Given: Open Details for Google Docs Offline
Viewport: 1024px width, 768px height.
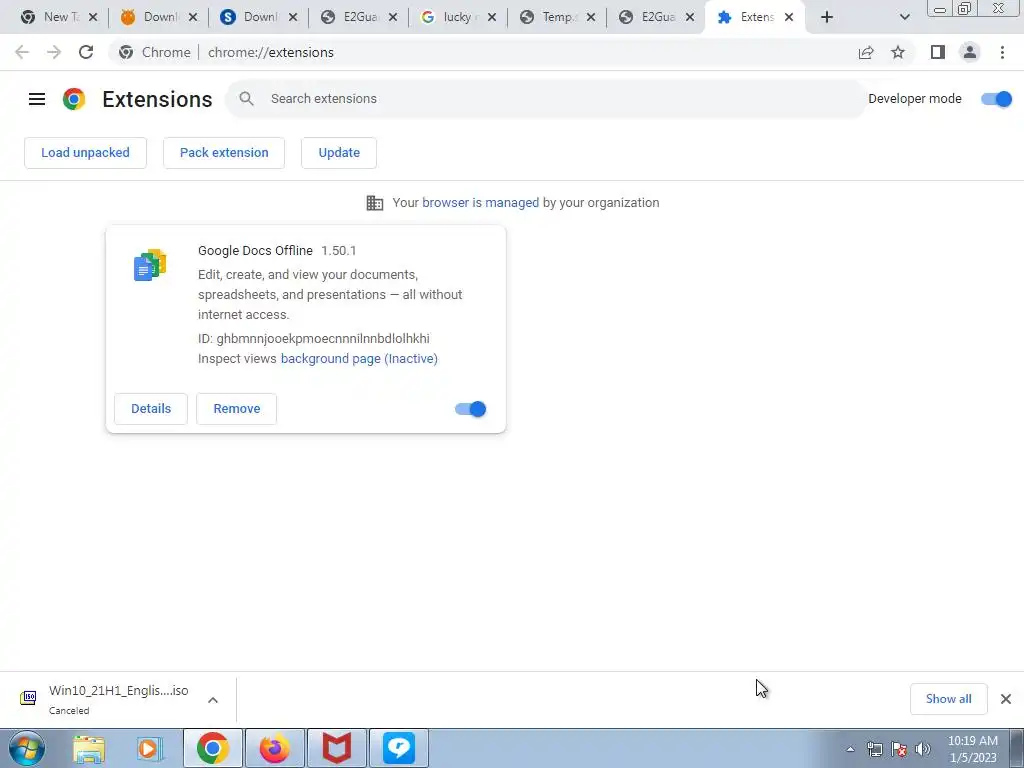Looking at the screenshot, I should click(x=151, y=409).
